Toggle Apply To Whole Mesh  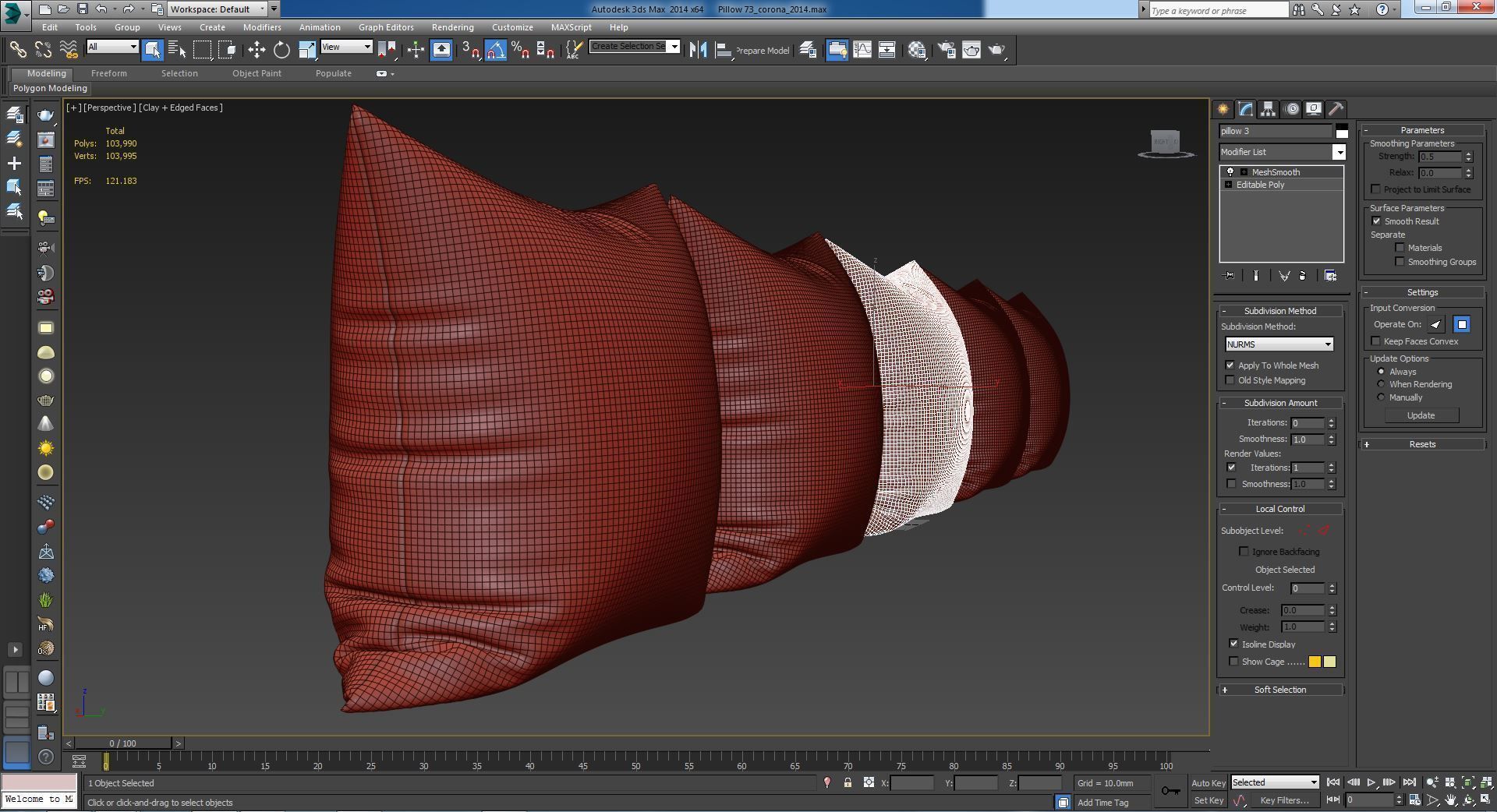[1230, 365]
